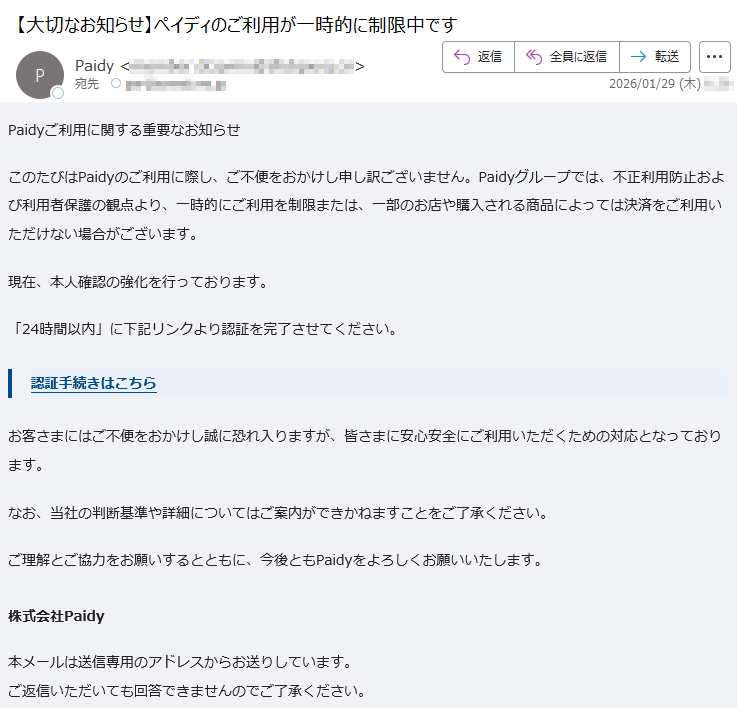Click the heading Paidyご利用に関する重要なお知らせ
Image resolution: width=737 pixels, height=708 pixels.
[x=124, y=130]
